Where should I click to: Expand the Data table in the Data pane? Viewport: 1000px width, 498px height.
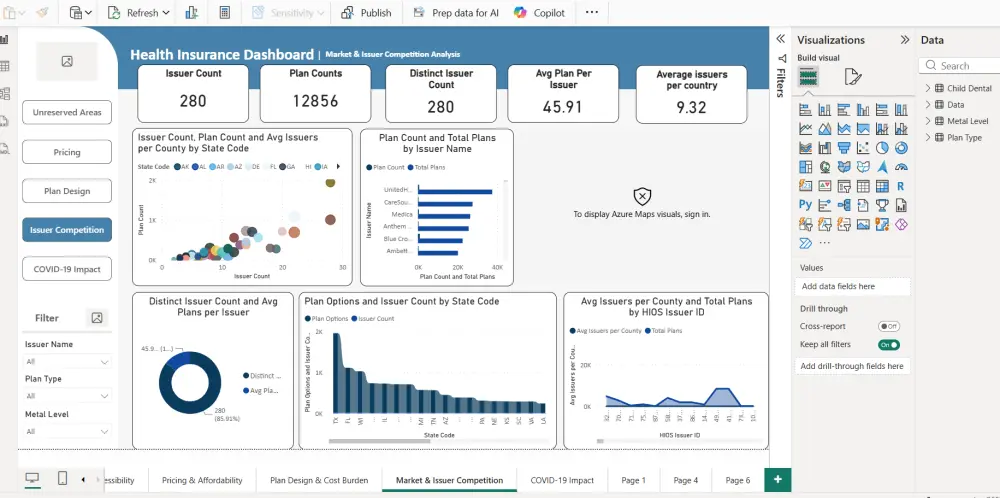coord(928,105)
